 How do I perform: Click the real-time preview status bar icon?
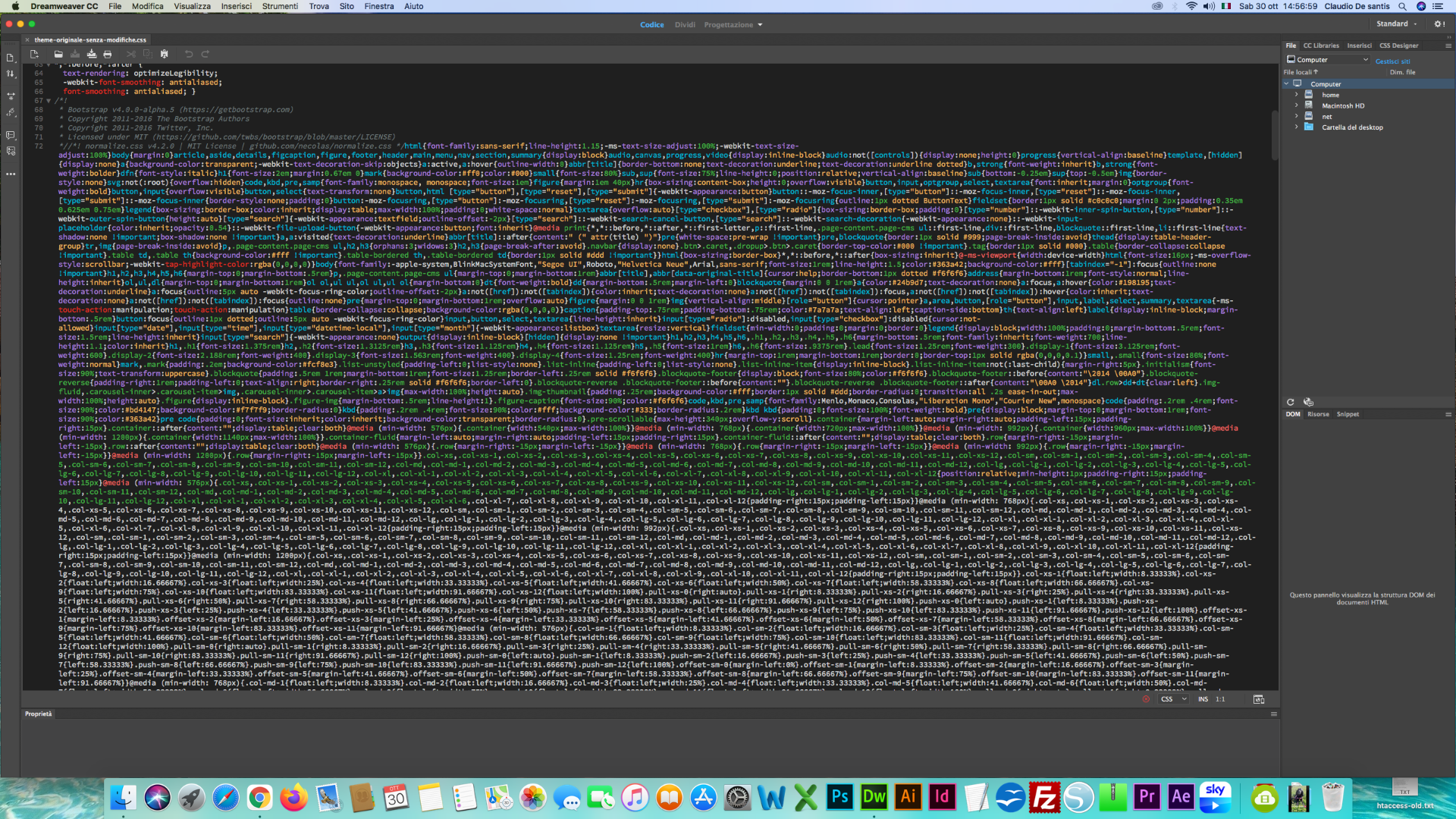tap(1259, 699)
